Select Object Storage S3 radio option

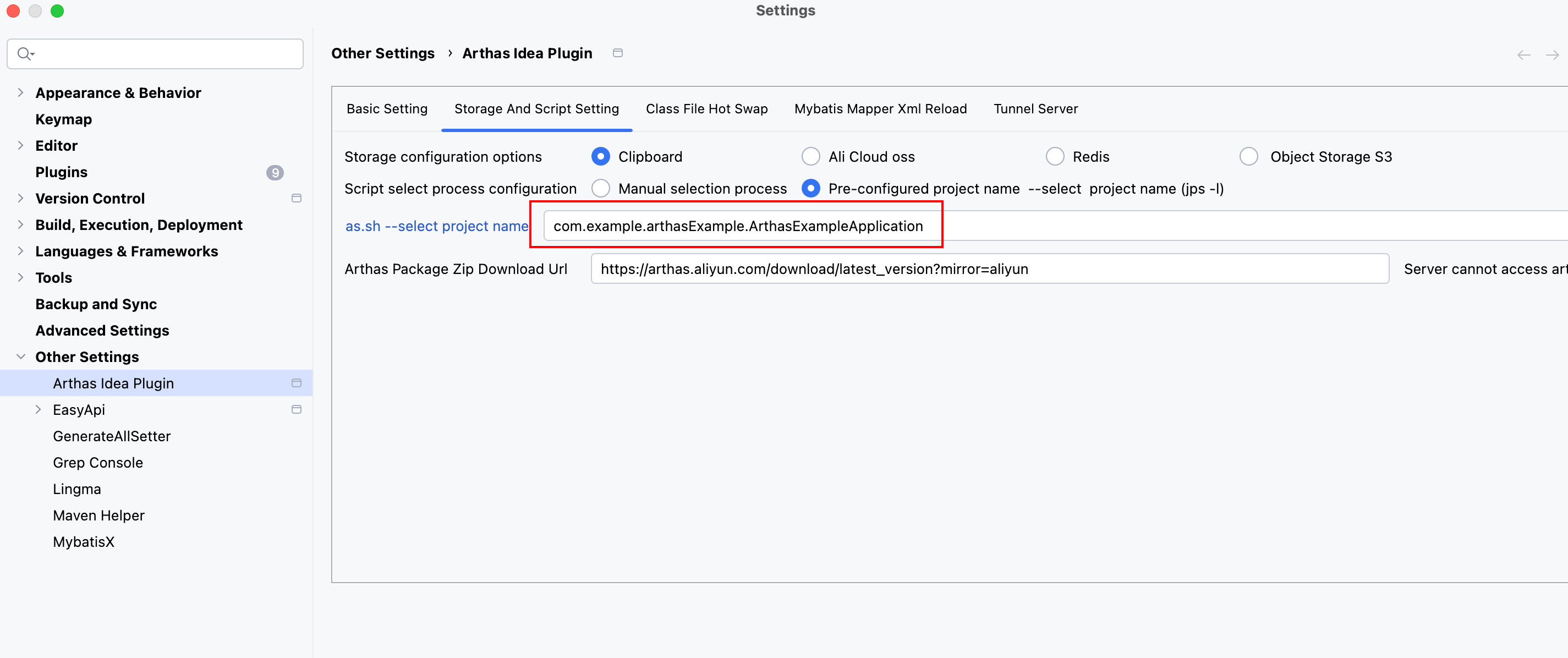[1248, 156]
